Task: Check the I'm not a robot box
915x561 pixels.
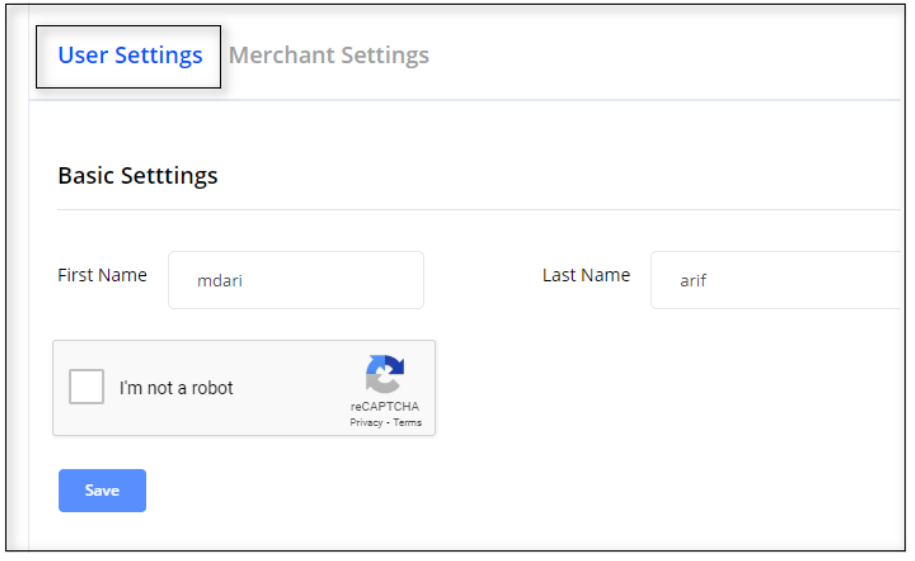Action: [x=87, y=387]
